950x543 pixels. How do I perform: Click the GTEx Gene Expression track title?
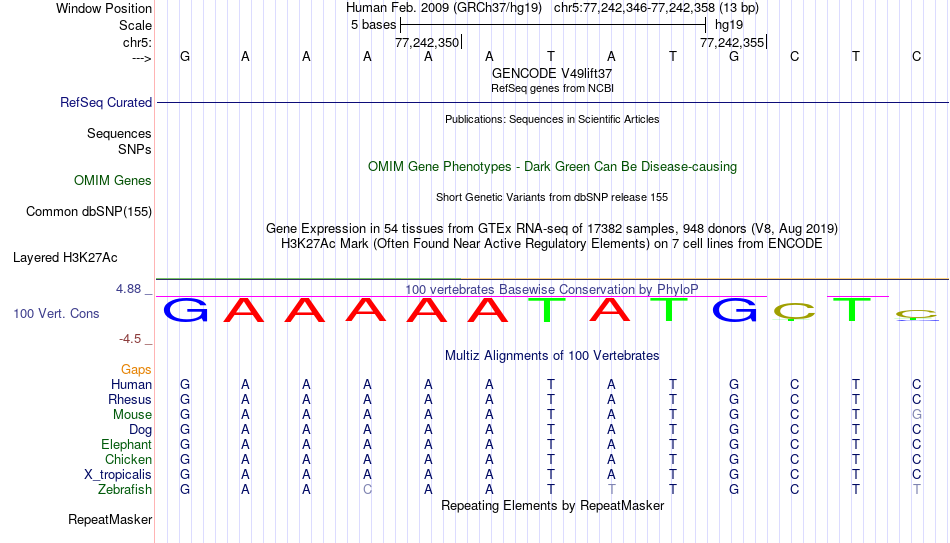pos(552,228)
